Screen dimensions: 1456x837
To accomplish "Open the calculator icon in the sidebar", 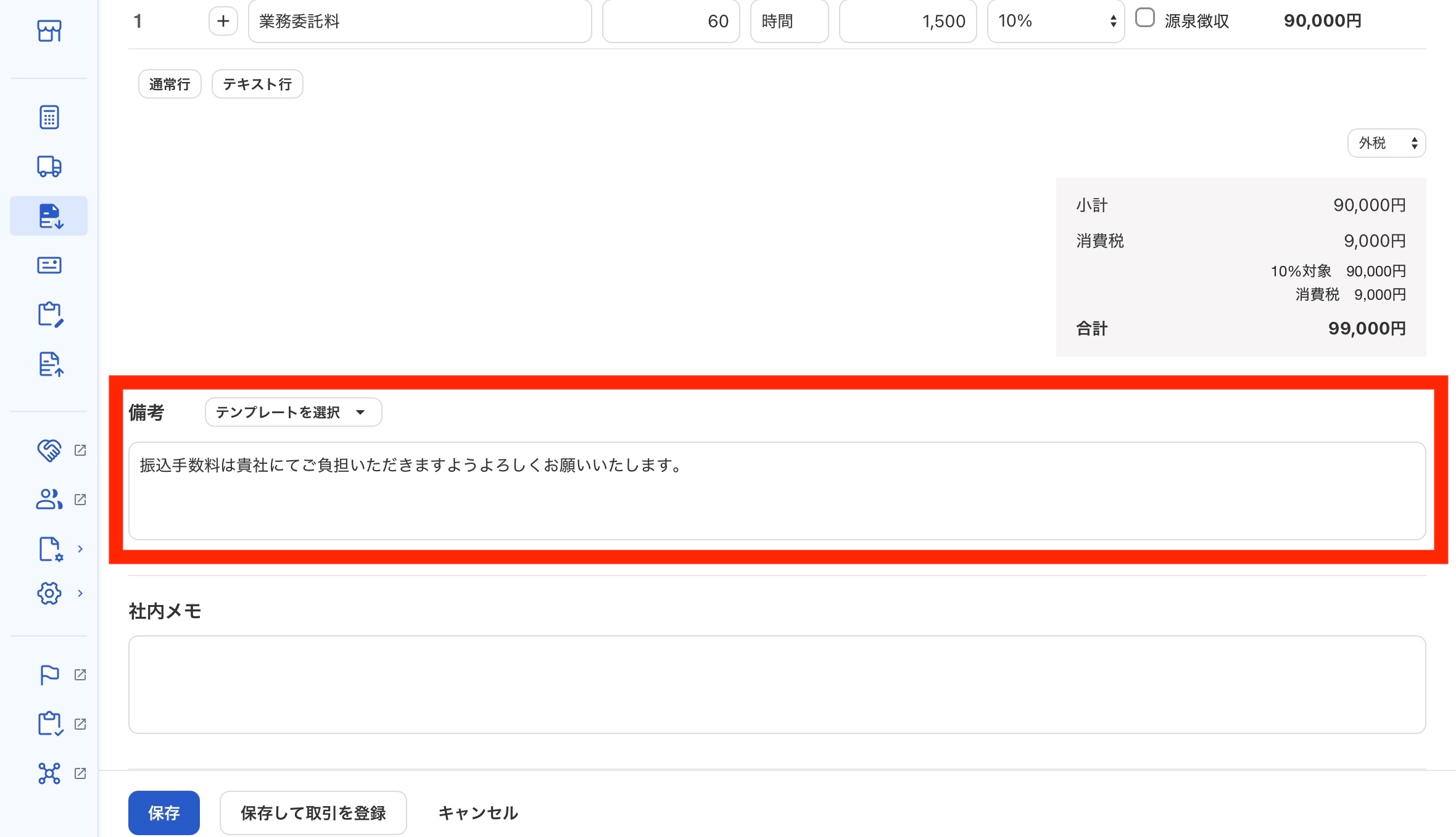I will [x=49, y=117].
